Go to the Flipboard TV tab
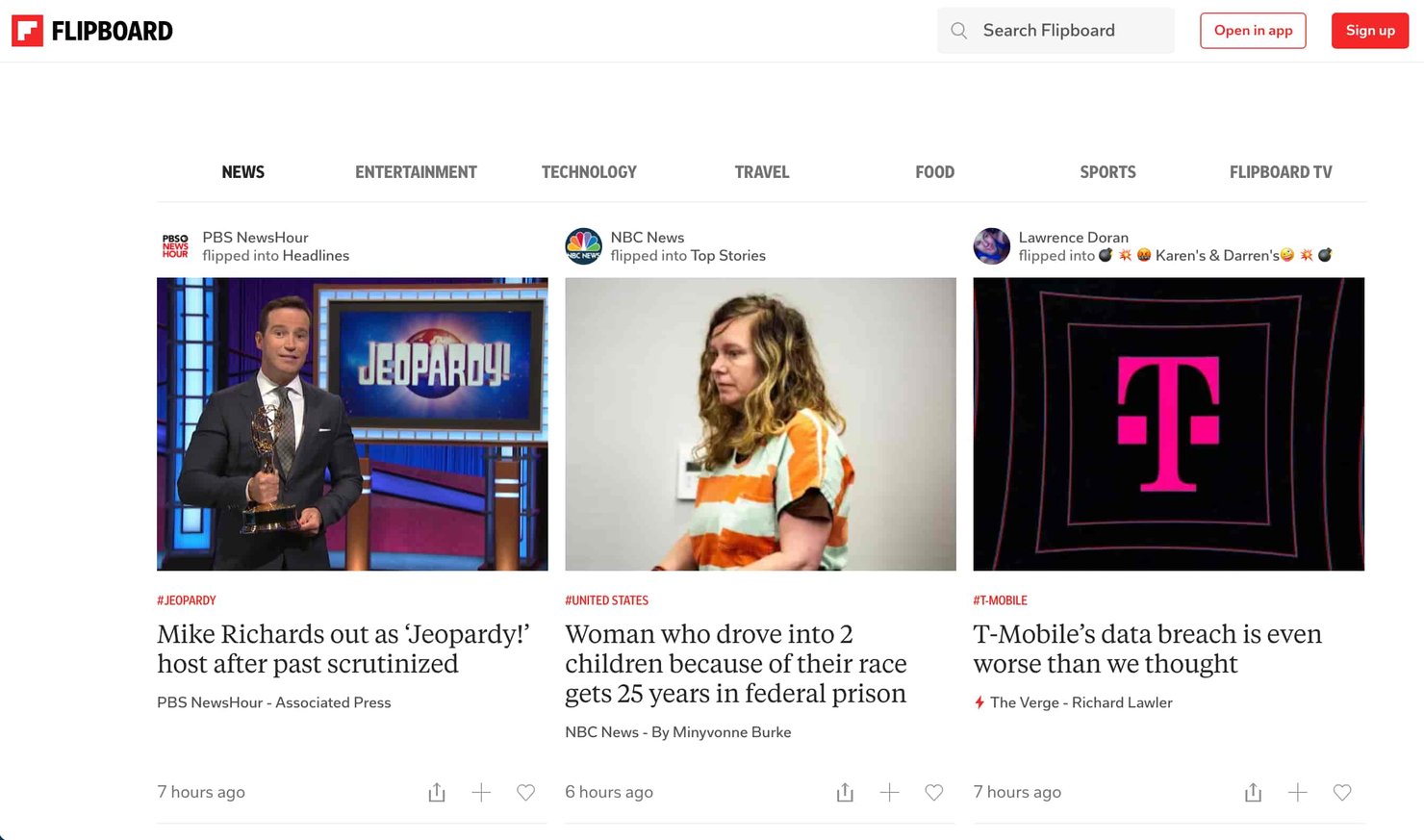This screenshot has height=840, width=1424. point(1280,172)
